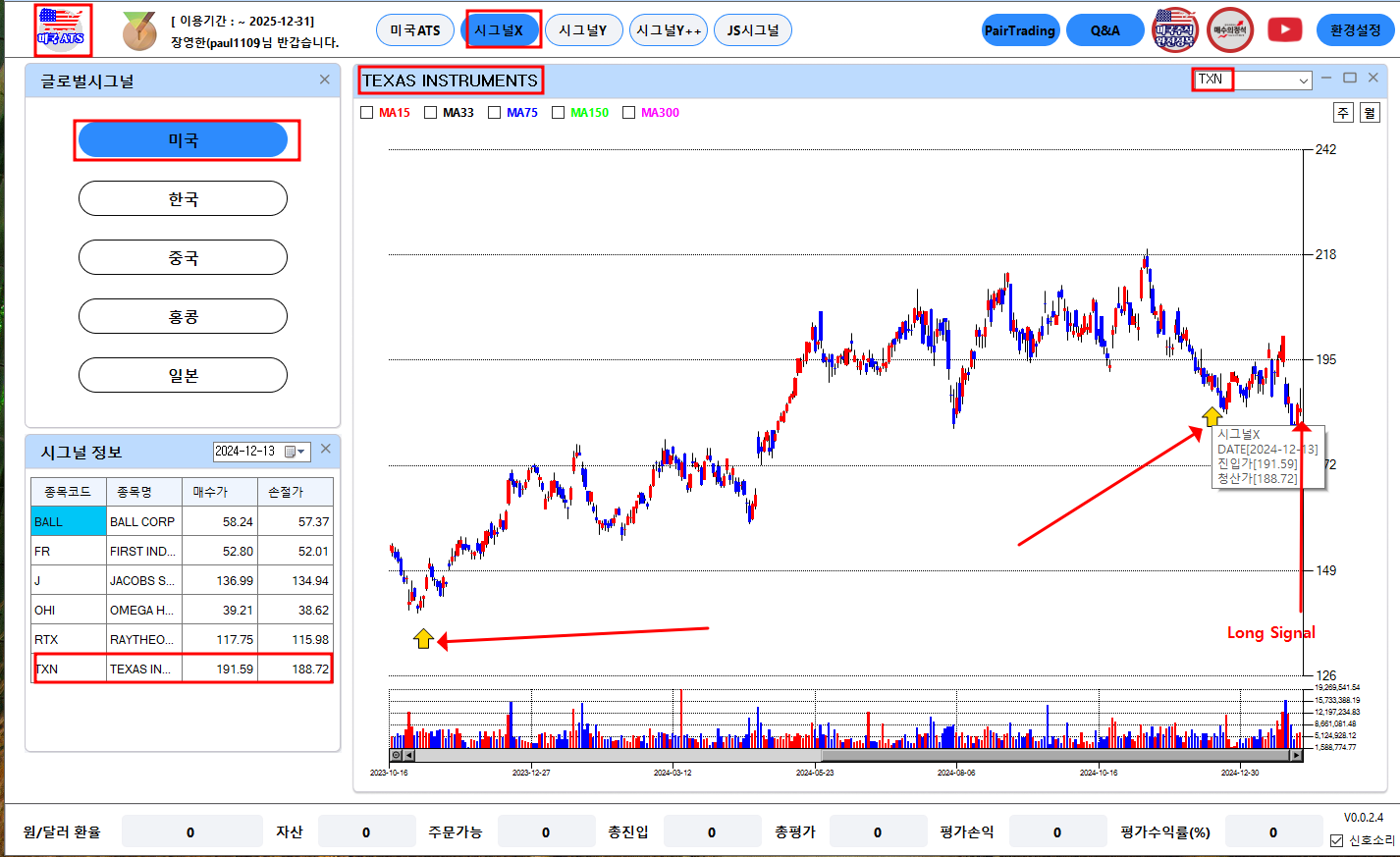1400x857 pixels.
Task: Switch chart to monthly with 월 button
Action: pos(1370,113)
